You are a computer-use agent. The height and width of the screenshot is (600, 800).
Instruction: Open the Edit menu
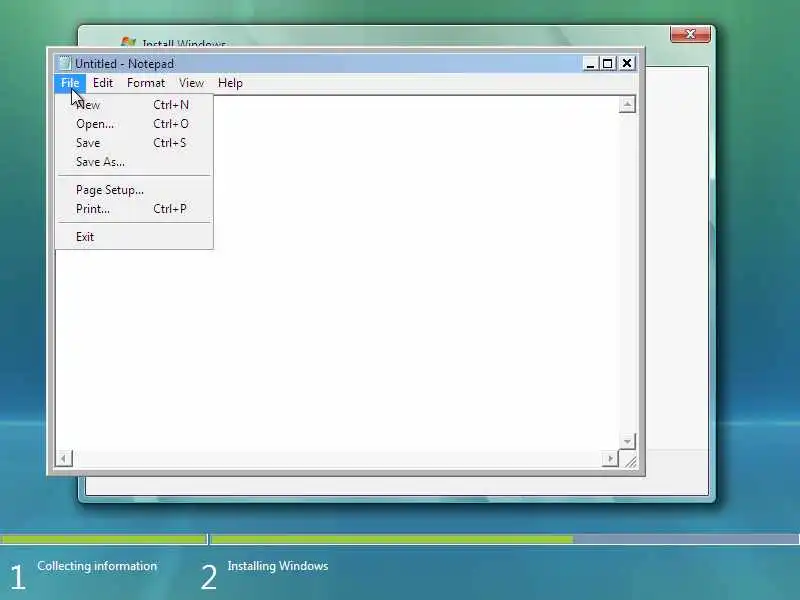point(103,83)
